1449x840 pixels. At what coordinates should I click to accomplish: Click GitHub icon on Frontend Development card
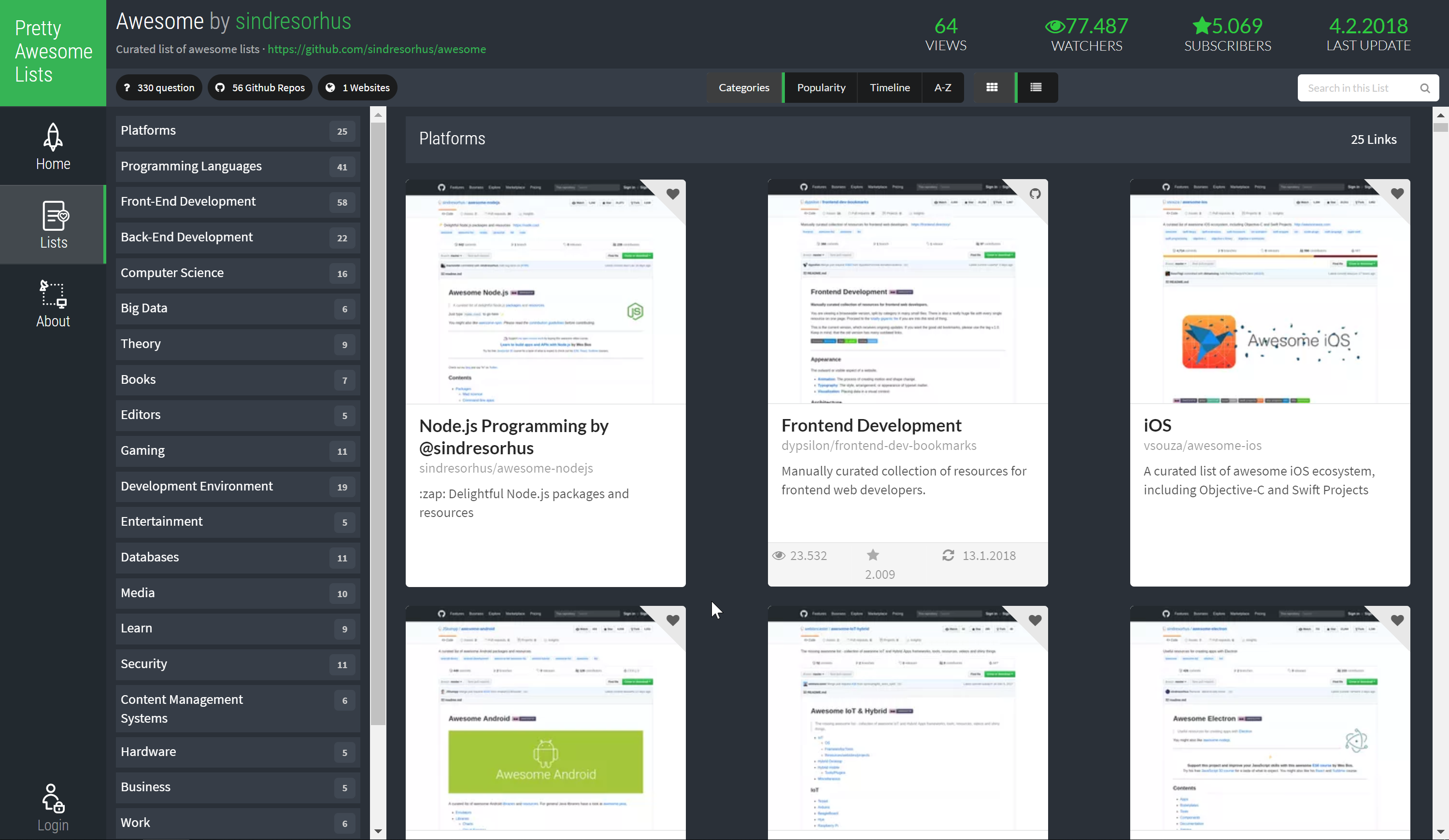pyautogui.click(x=1035, y=194)
